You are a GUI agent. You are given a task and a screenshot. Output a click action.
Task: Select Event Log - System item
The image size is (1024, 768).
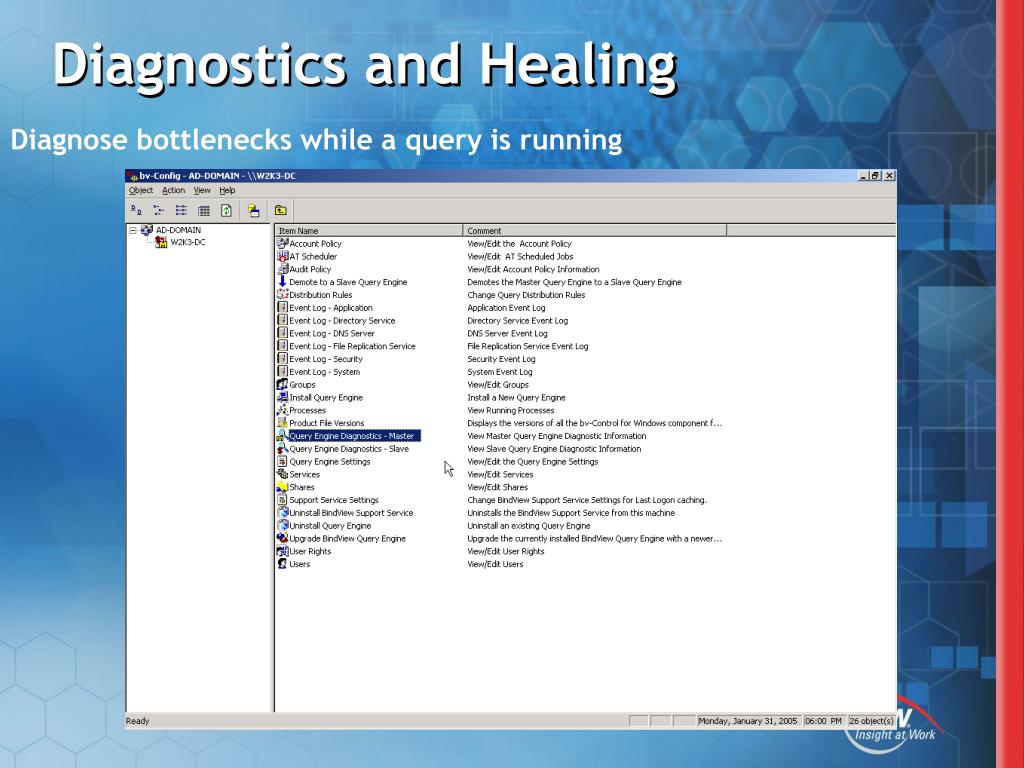click(325, 372)
